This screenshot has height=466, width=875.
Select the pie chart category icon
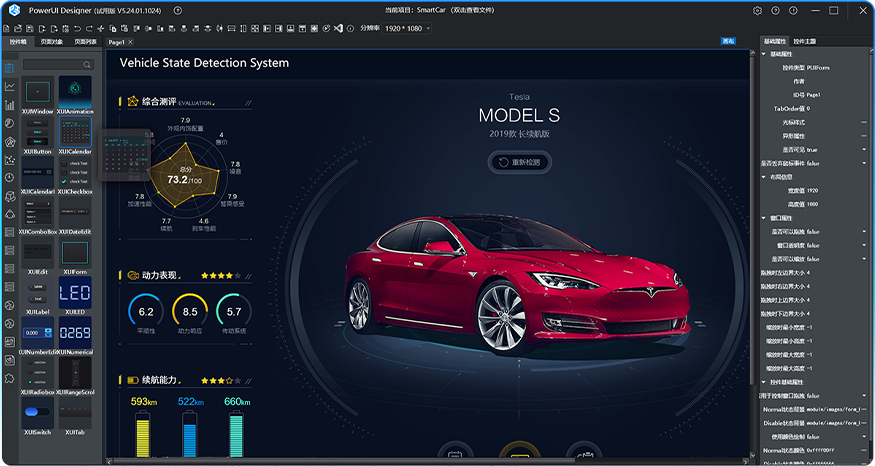(x=9, y=123)
